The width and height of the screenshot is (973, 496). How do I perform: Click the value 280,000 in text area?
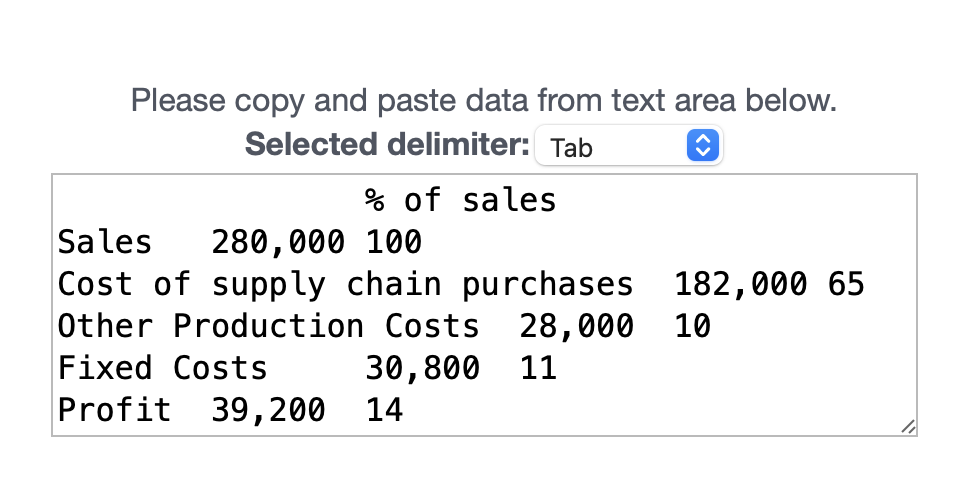pyautogui.click(x=278, y=242)
